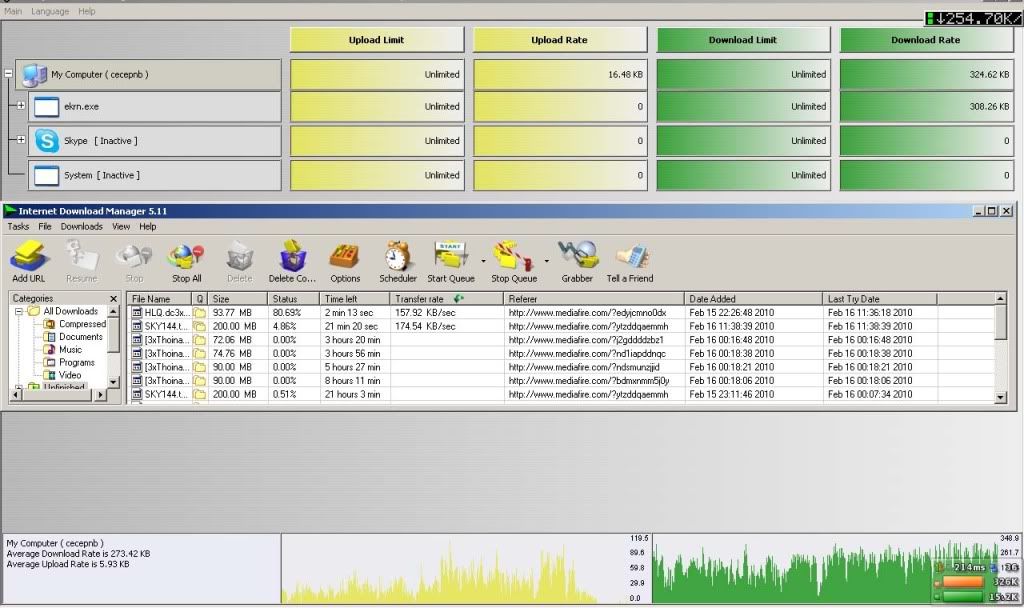The width and height of the screenshot is (1024, 608).
Task: Click the Resume toolbar icon
Action: pos(82,255)
